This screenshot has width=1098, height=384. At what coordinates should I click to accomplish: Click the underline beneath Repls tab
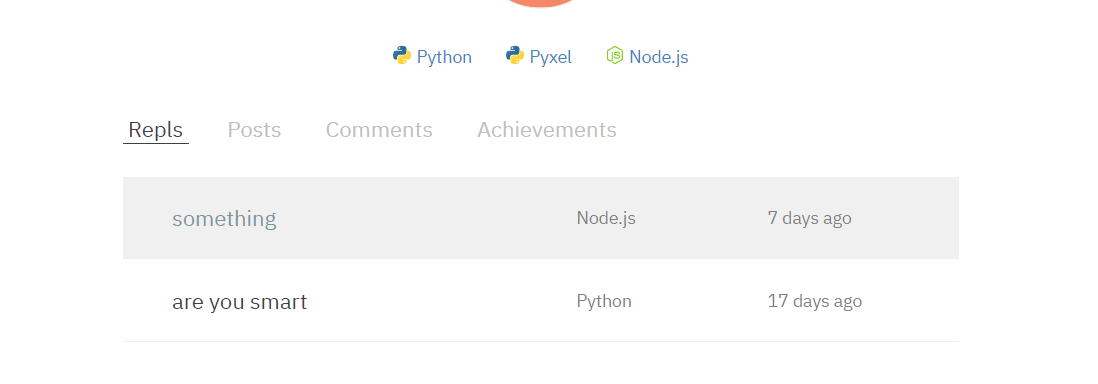[x=155, y=143]
